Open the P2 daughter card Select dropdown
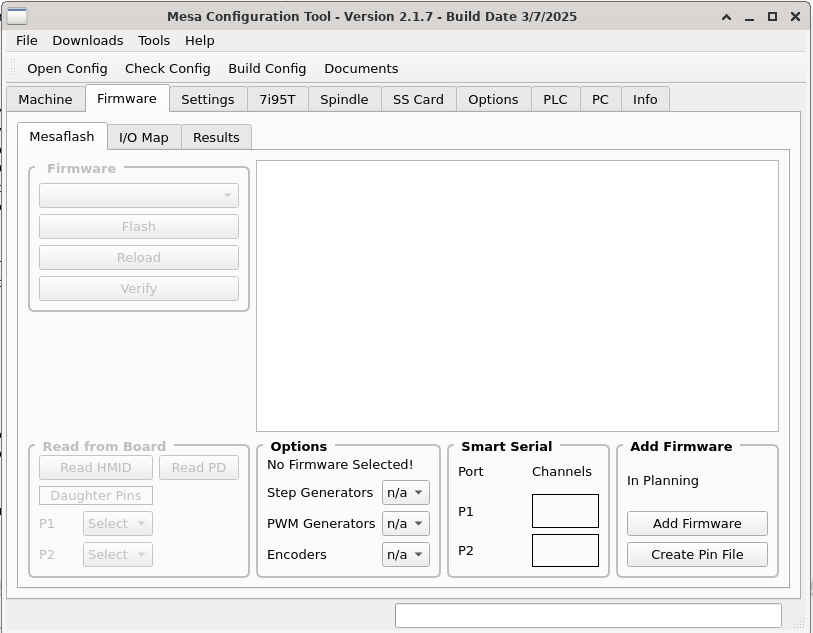Screen dimensions: 813x633 [118, 555]
